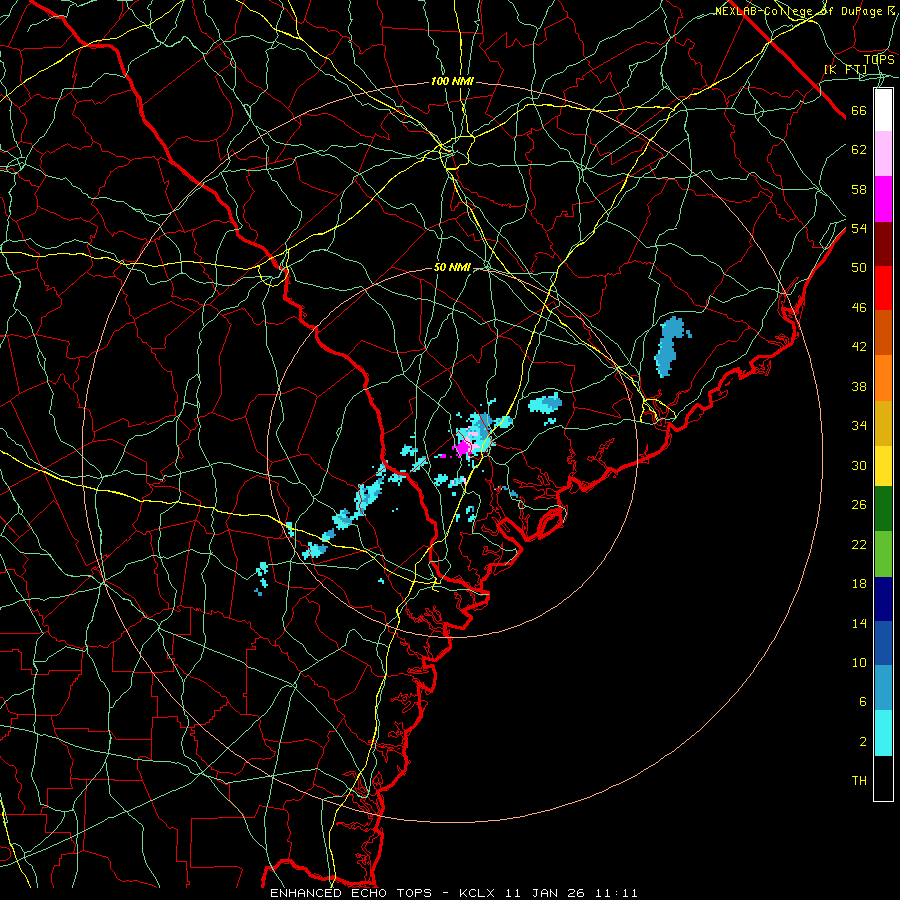The width and height of the screenshot is (900, 900).
Task: Select the medium blue legend swatch
Action: (883, 643)
